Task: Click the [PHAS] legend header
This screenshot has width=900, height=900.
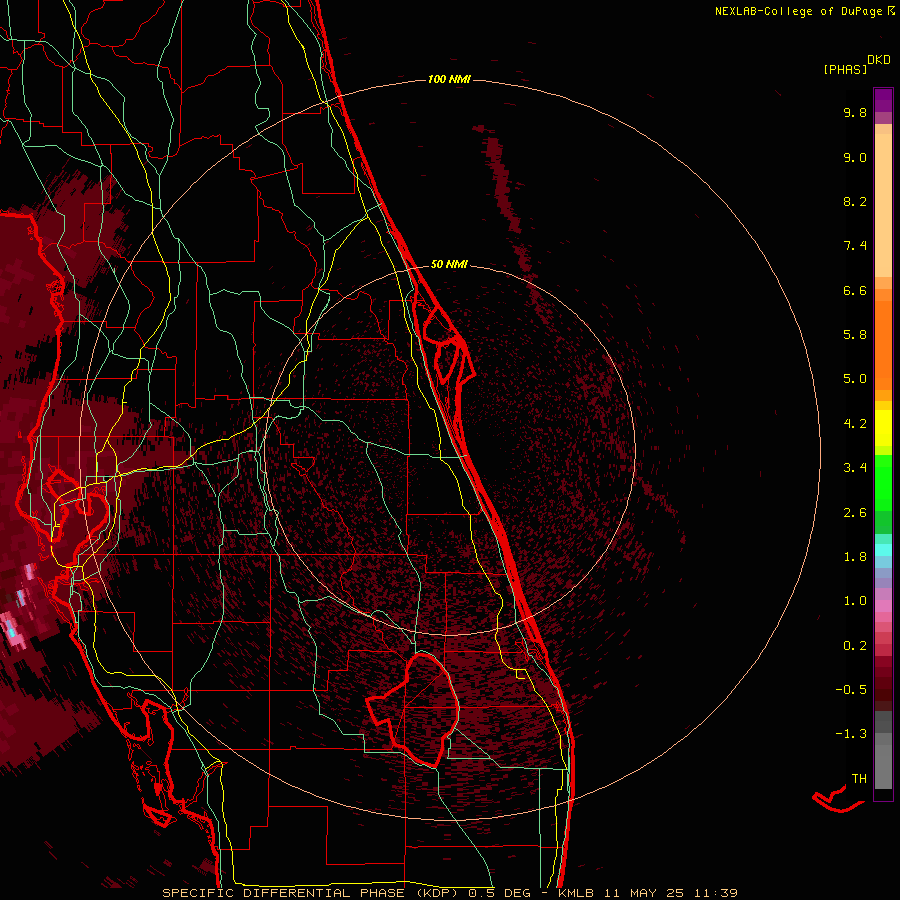Action: tap(845, 69)
